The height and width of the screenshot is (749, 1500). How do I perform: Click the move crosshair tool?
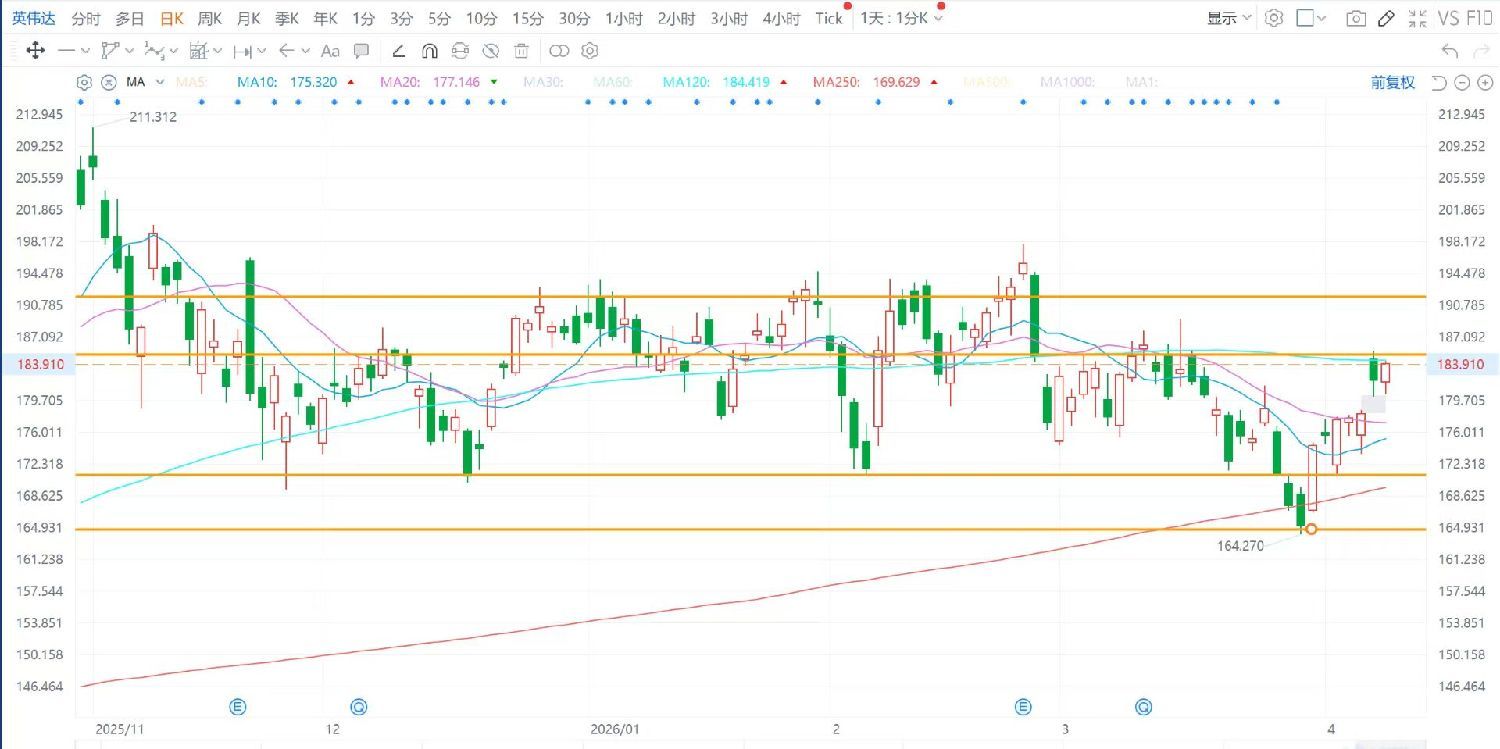(x=34, y=51)
